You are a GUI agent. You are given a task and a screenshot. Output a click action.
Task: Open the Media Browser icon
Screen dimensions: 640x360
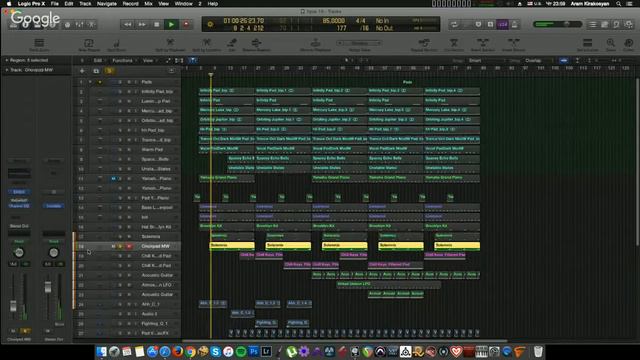pyautogui.click(x=629, y=24)
